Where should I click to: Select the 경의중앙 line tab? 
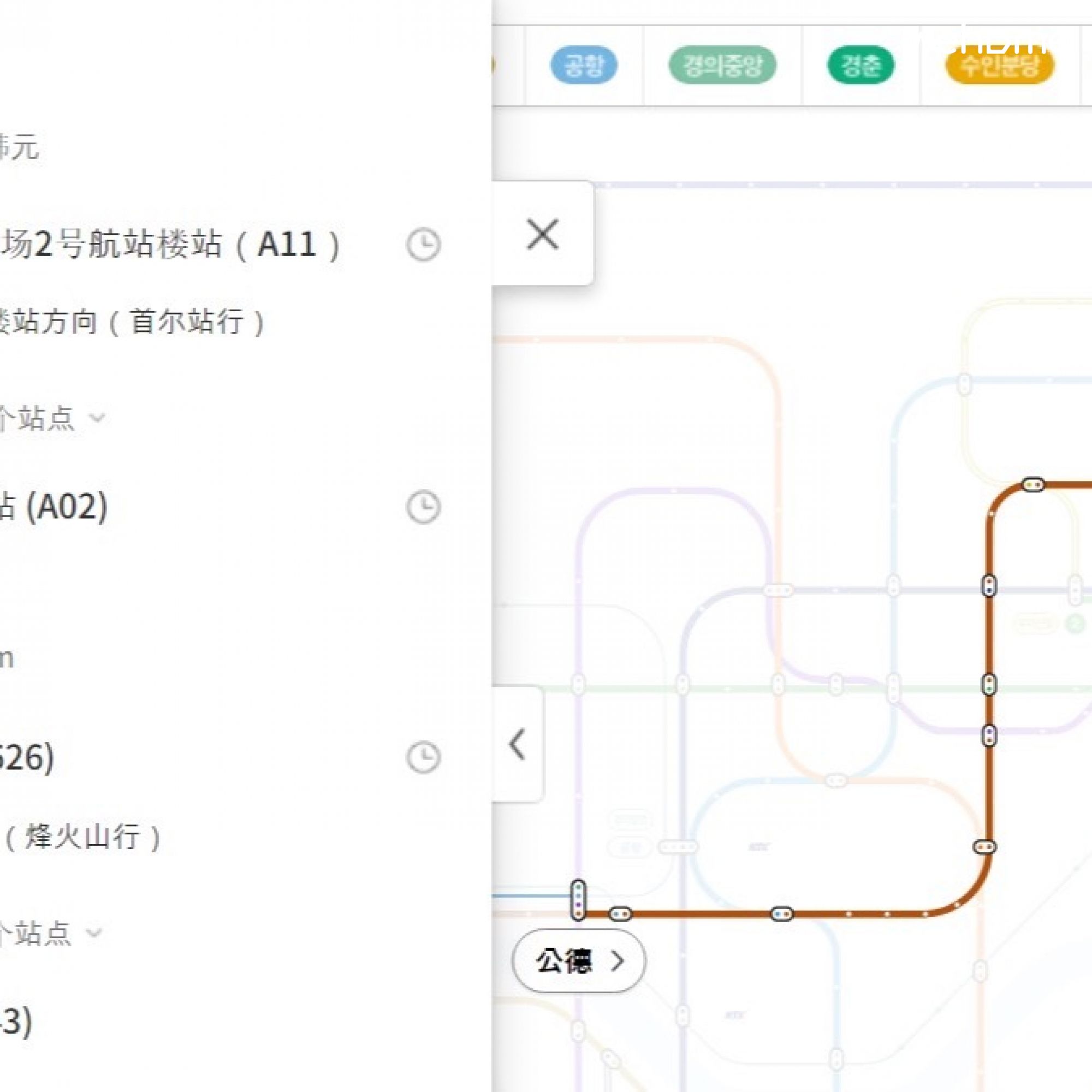(x=722, y=66)
